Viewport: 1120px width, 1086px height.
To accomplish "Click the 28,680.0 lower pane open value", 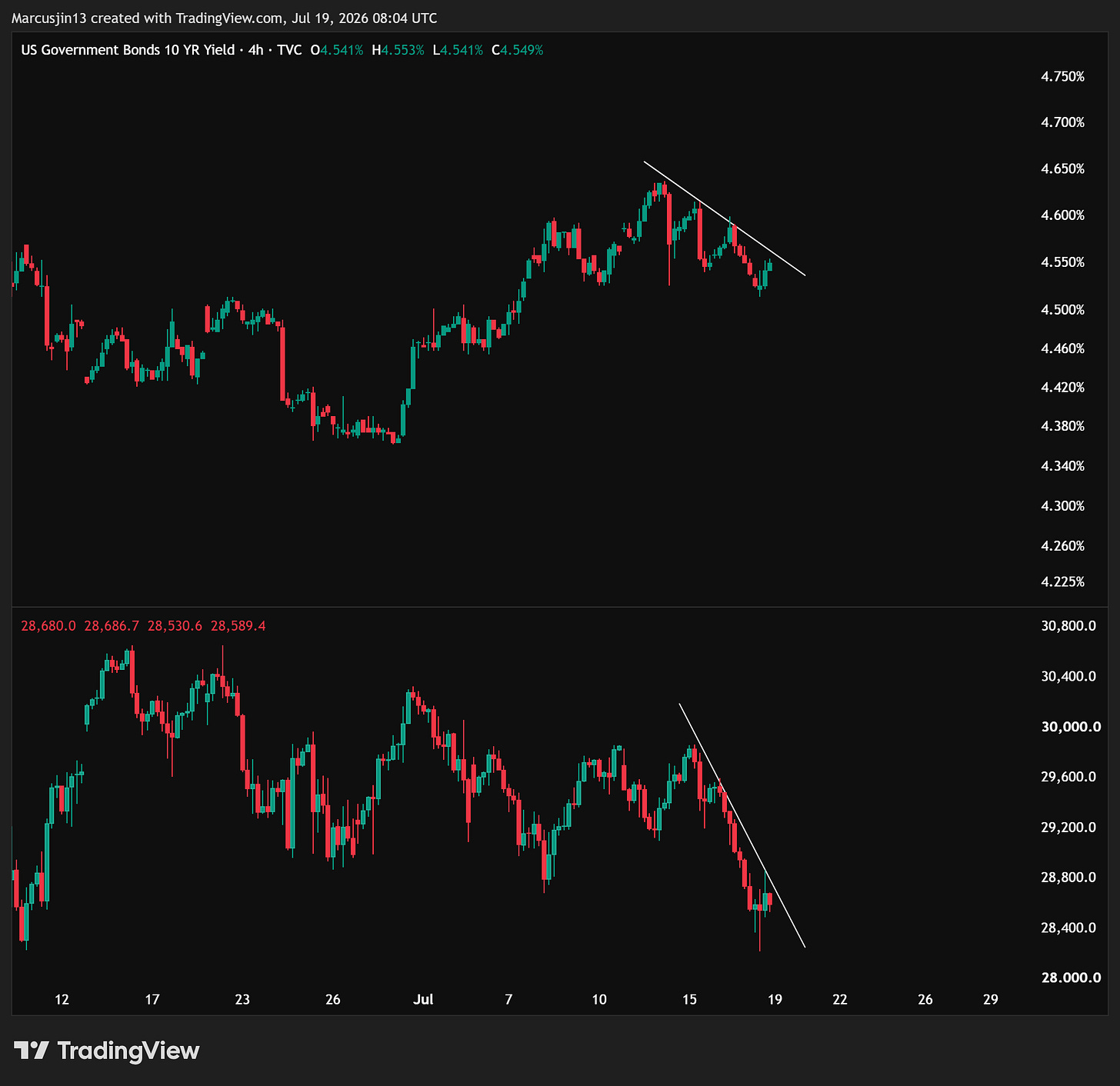I will (x=48, y=626).
